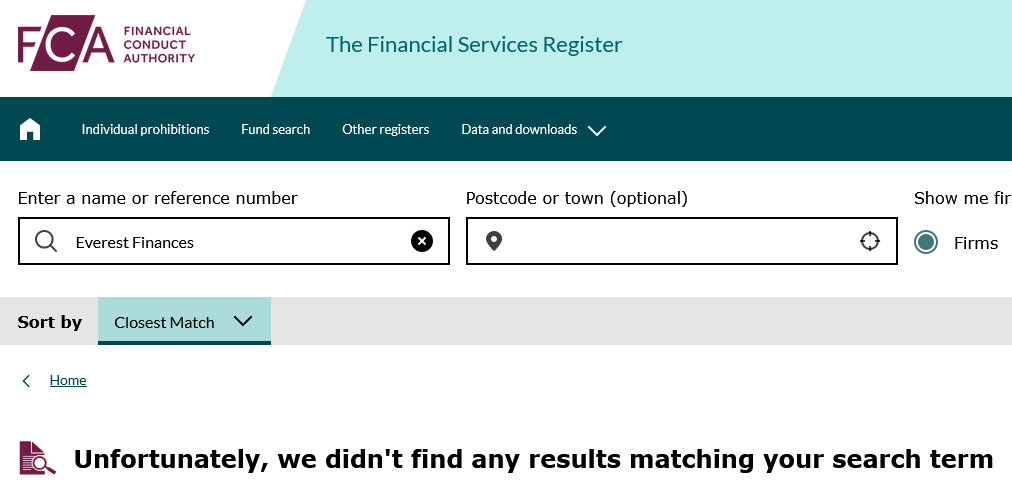Click the magnifier icon in search box
This screenshot has height=486, width=1012.
(x=46, y=241)
